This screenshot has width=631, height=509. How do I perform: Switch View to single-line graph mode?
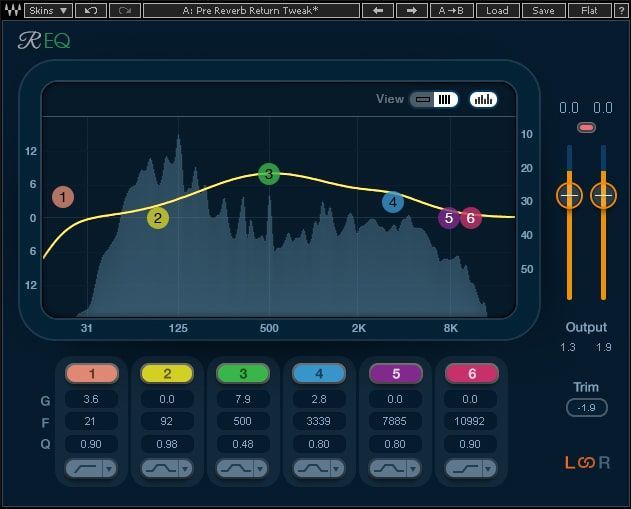coord(423,99)
